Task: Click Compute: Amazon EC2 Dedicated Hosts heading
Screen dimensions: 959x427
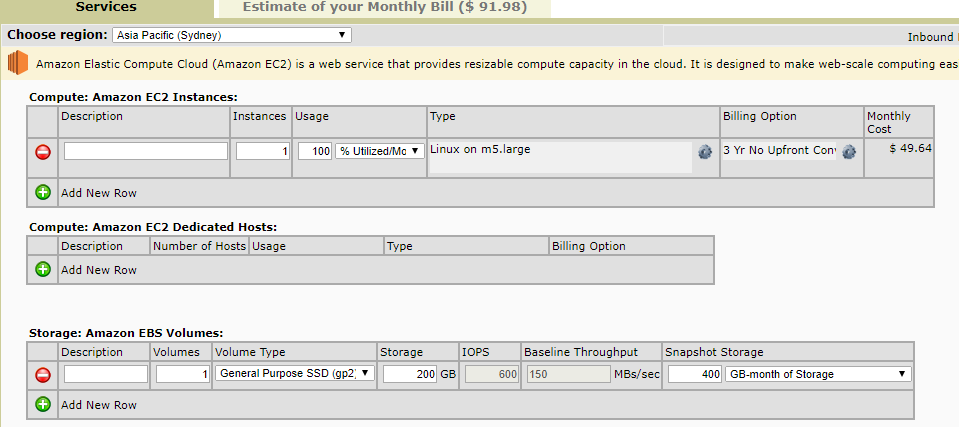Action: [153, 228]
